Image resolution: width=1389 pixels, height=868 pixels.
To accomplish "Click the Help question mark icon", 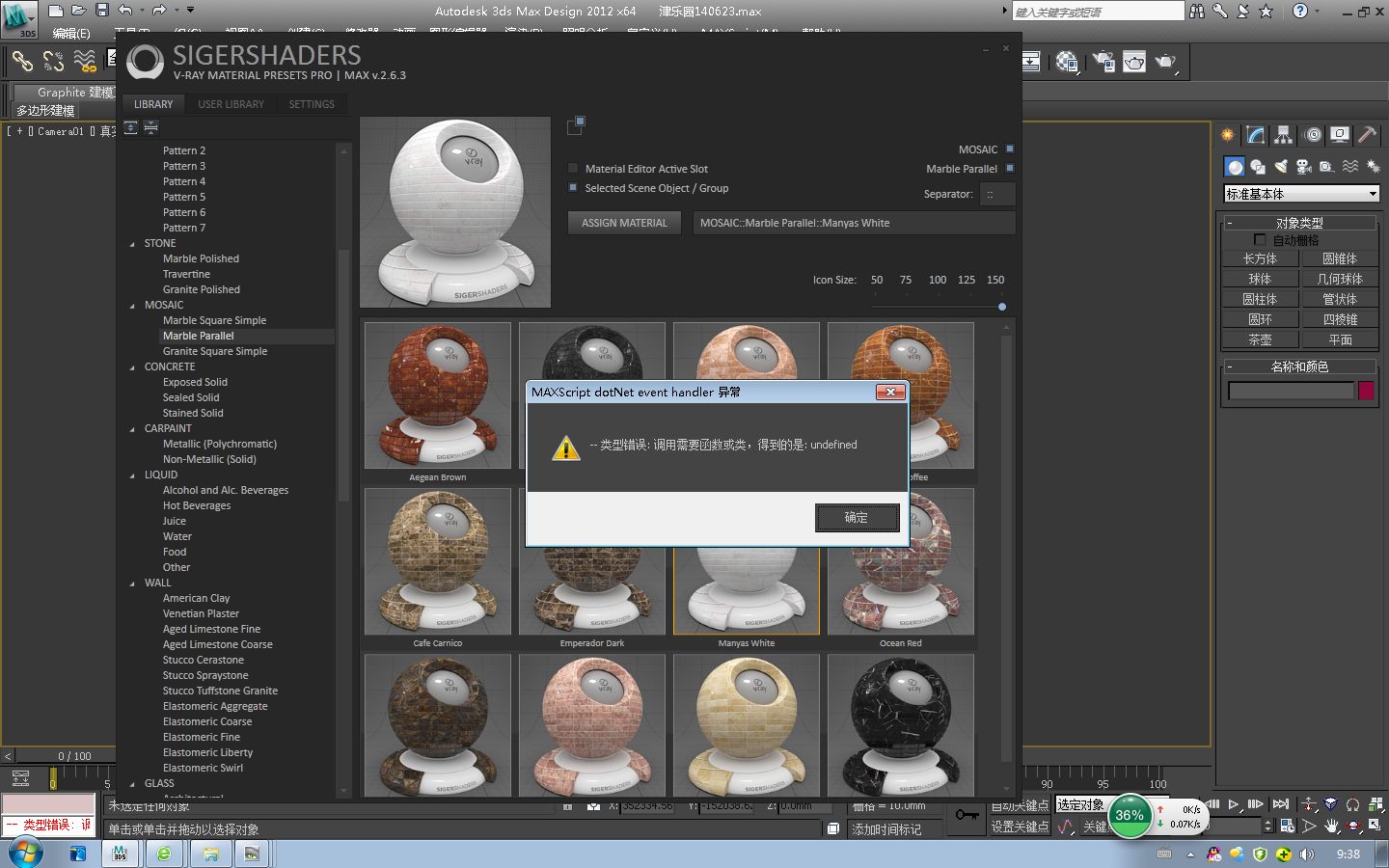I will (x=1300, y=11).
